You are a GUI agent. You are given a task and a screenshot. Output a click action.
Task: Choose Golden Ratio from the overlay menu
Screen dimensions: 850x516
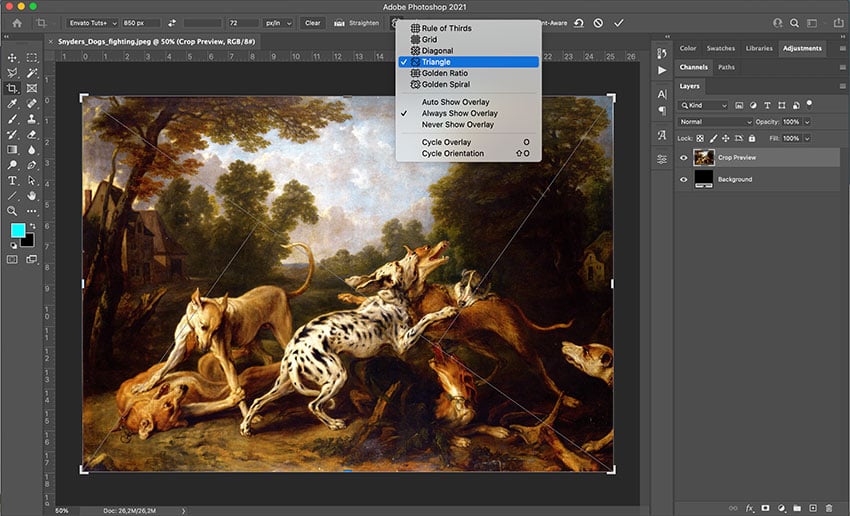444,73
